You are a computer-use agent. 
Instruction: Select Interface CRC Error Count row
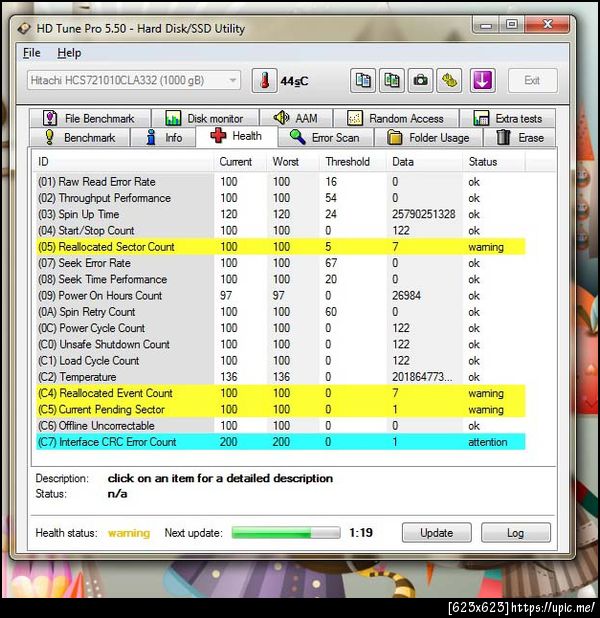point(281,442)
